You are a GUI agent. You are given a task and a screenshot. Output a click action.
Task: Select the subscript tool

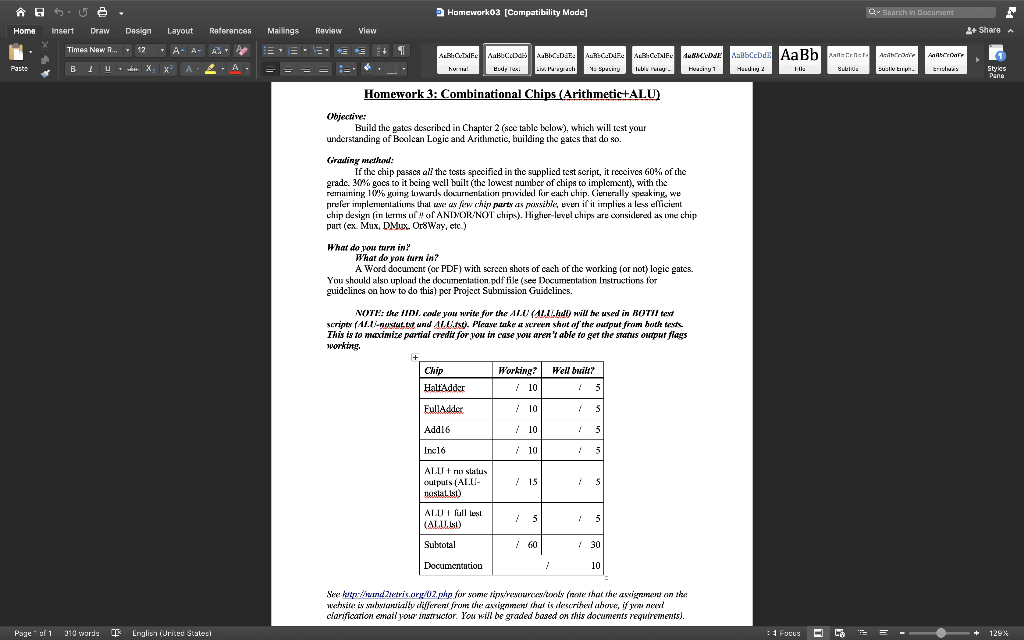pos(150,69)
